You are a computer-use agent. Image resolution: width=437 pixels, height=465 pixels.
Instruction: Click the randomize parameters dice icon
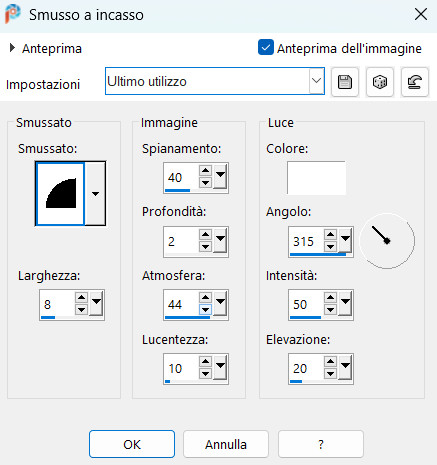(380, 82)
